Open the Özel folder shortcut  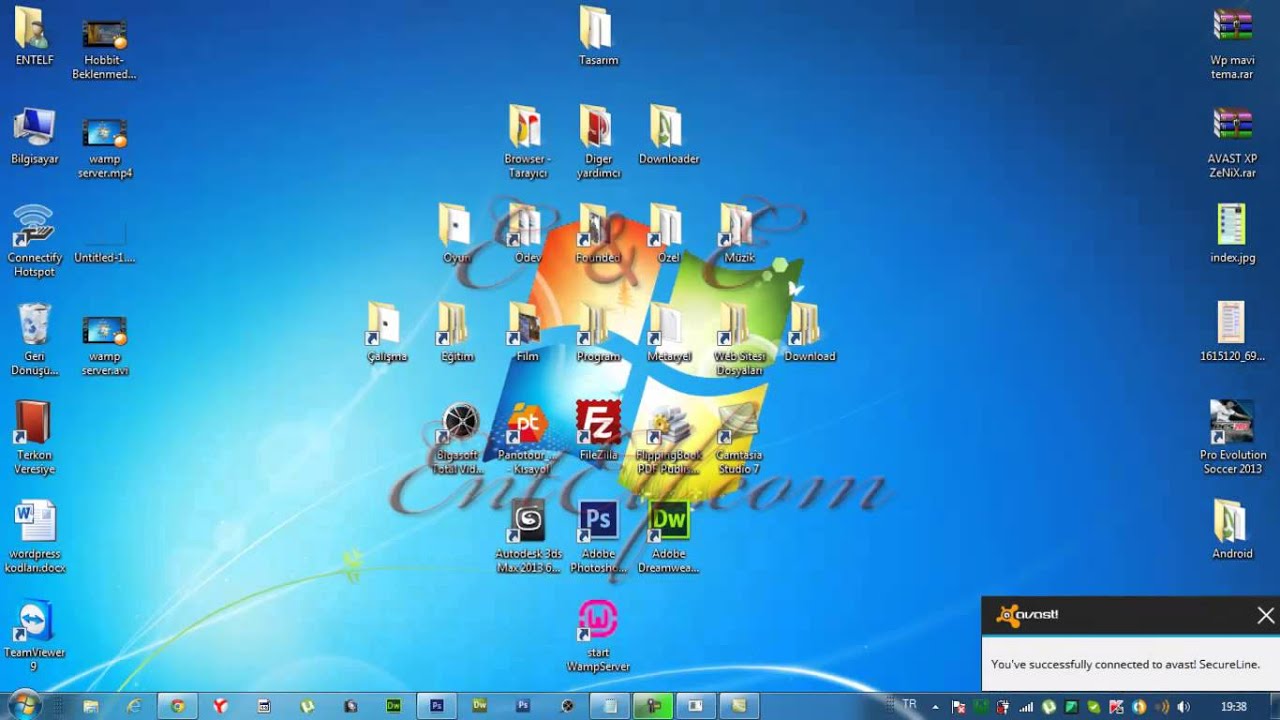coord(668,234)
